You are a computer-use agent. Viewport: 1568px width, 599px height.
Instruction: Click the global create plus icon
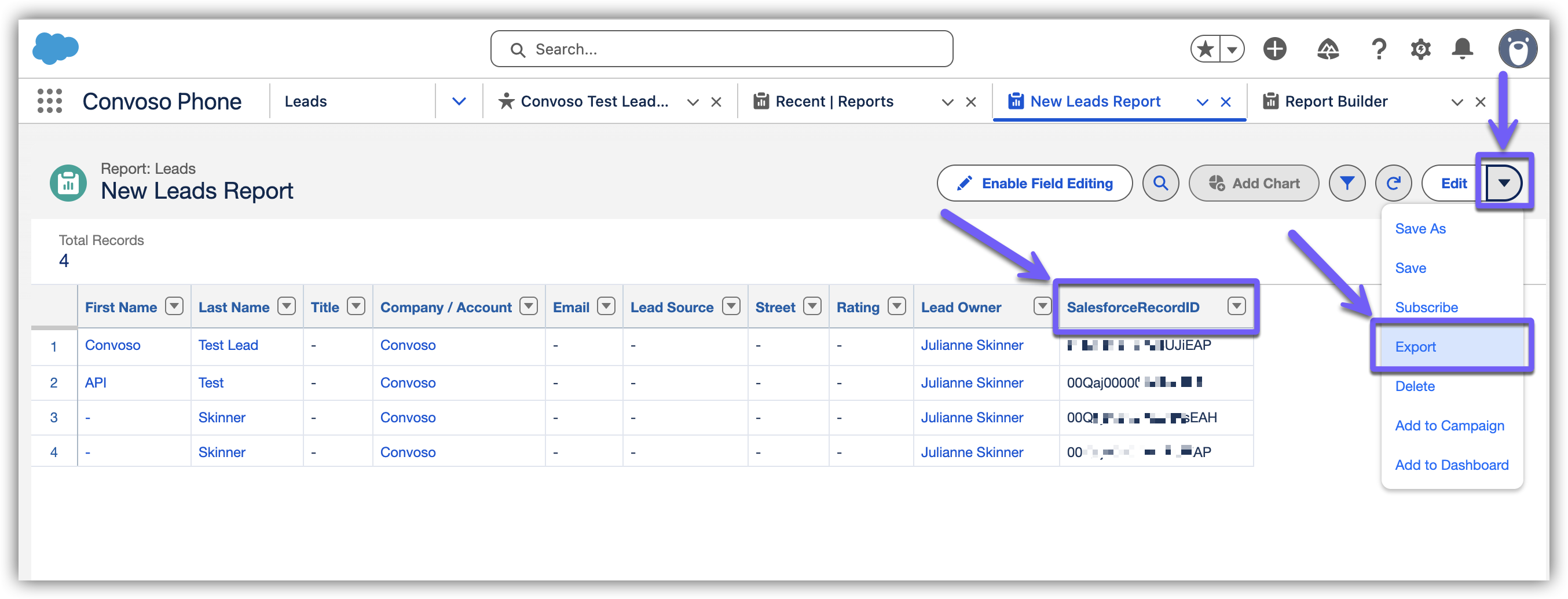tap(1274, 49)
